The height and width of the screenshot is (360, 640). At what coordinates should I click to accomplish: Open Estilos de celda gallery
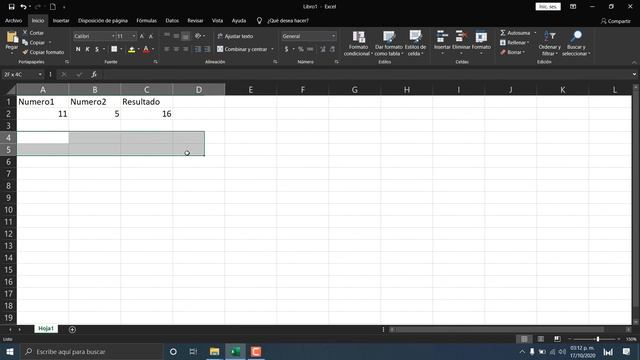tap(415, 43)
